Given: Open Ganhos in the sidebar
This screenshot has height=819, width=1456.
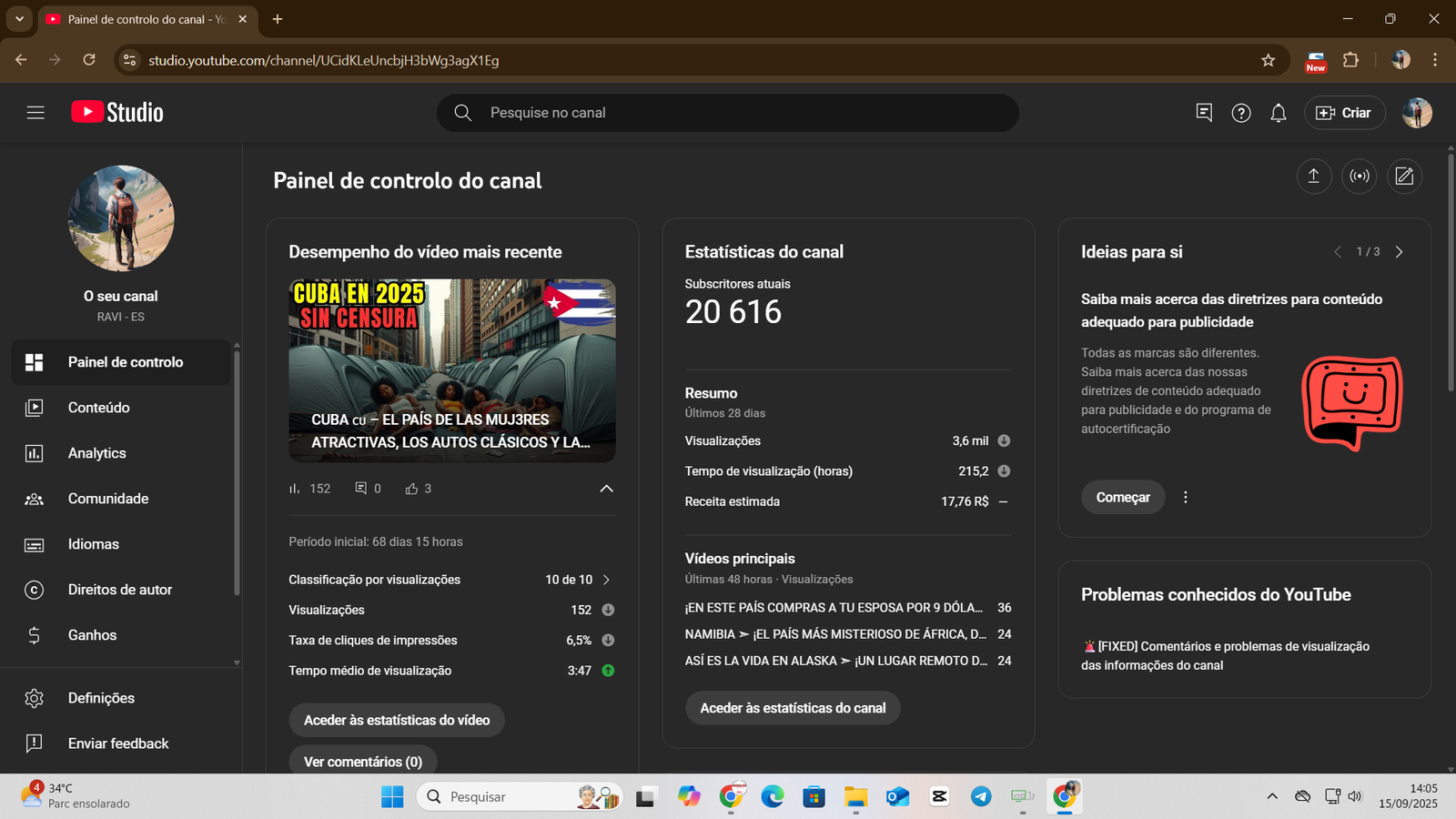Looking at the screenshot, I should pos(121,635).
